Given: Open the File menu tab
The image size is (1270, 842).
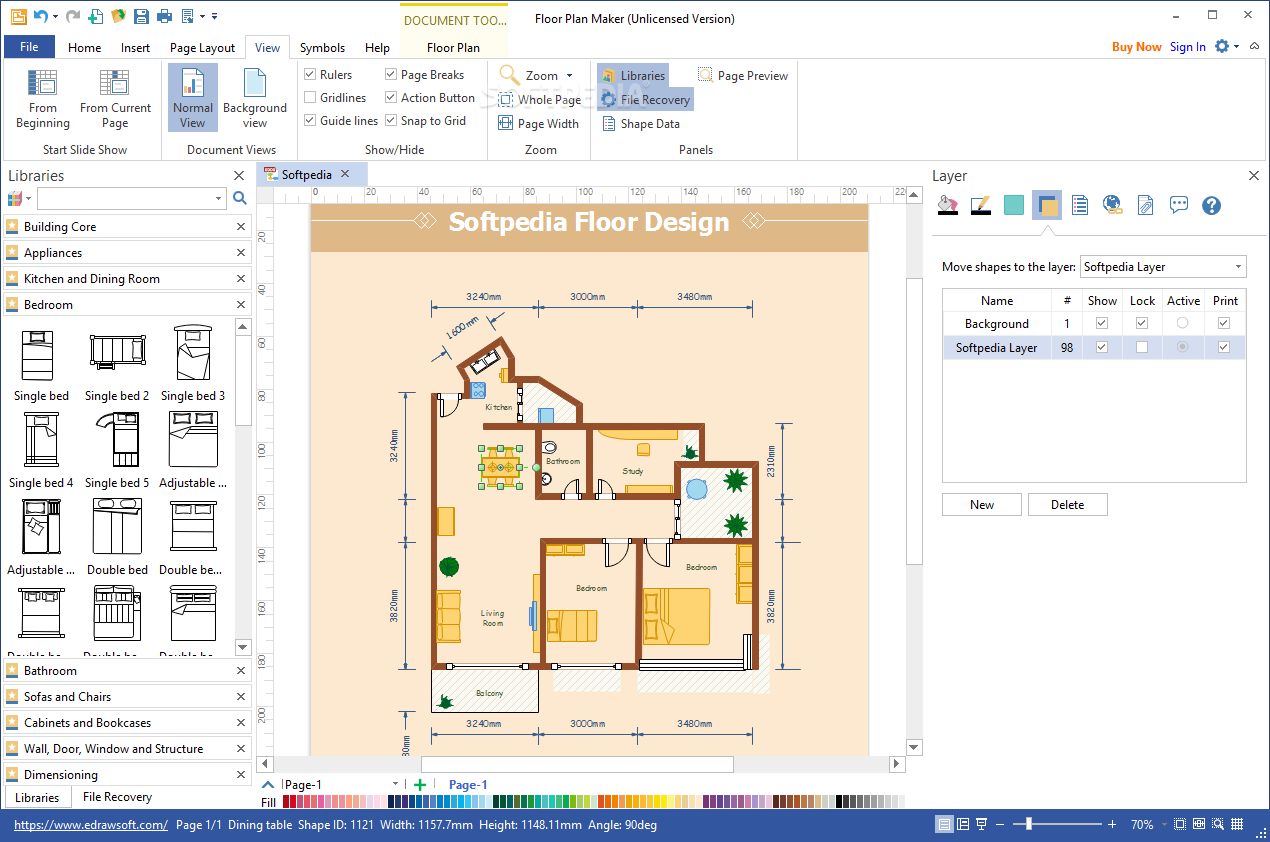Looking at the screenshot, I should pos(29,47).
